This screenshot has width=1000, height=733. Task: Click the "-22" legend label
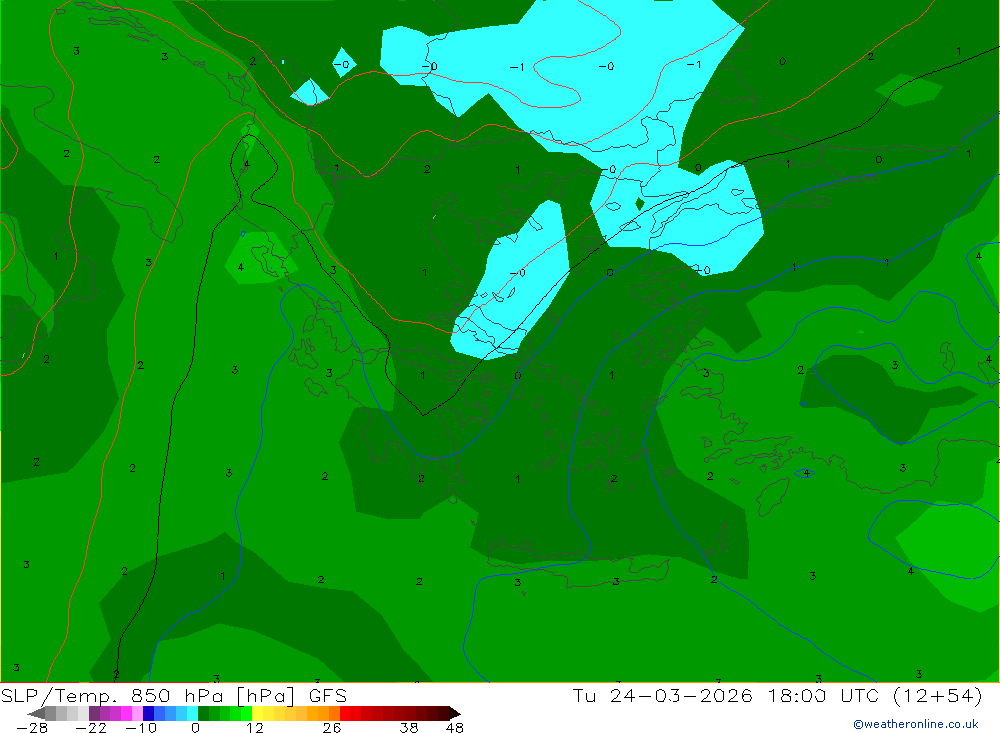pos(91,728)
